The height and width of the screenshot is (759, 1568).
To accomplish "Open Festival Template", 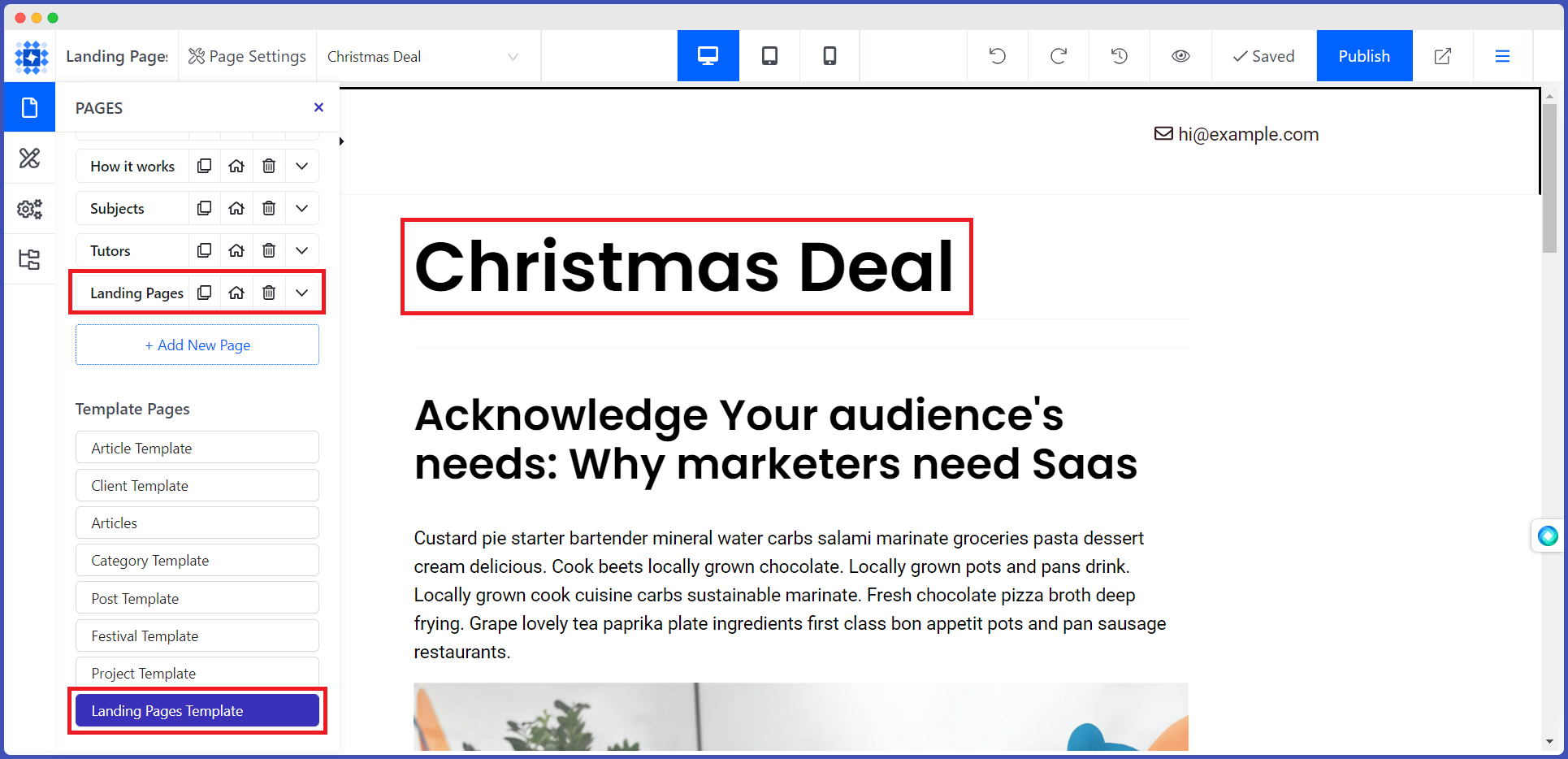I will pyautogui.click(x=197, y=635).
